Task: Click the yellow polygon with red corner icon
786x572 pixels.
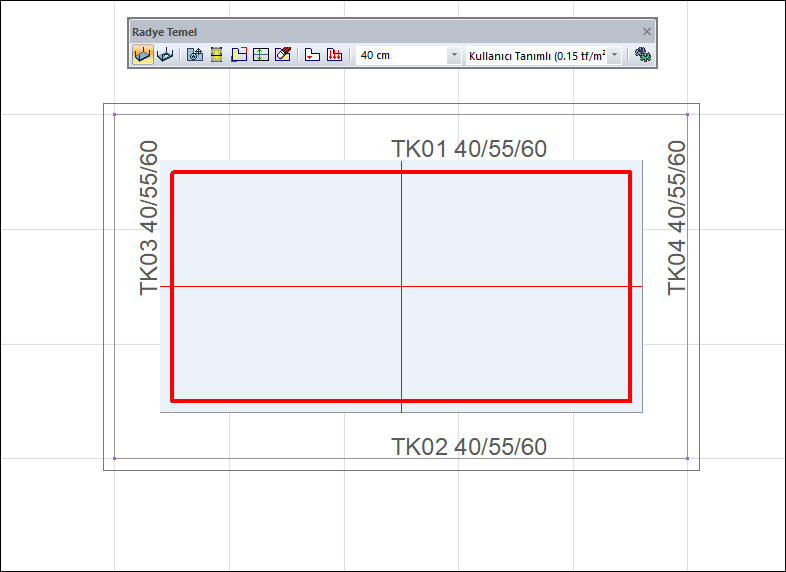Action: click(239, 55)
